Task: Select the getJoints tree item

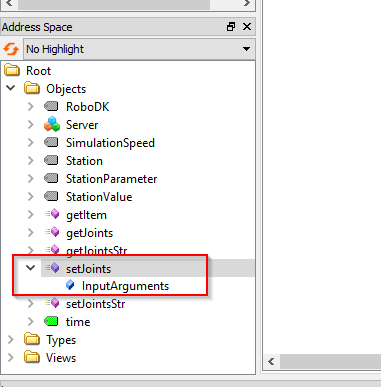Action: [x=89, y=233]
